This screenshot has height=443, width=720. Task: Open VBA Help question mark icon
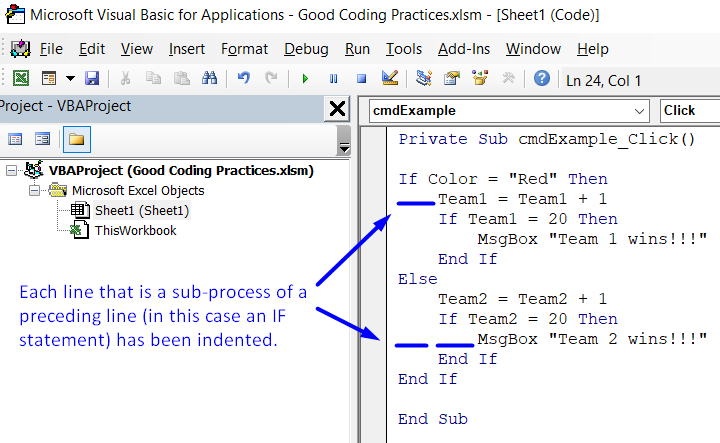click(542, 79)
